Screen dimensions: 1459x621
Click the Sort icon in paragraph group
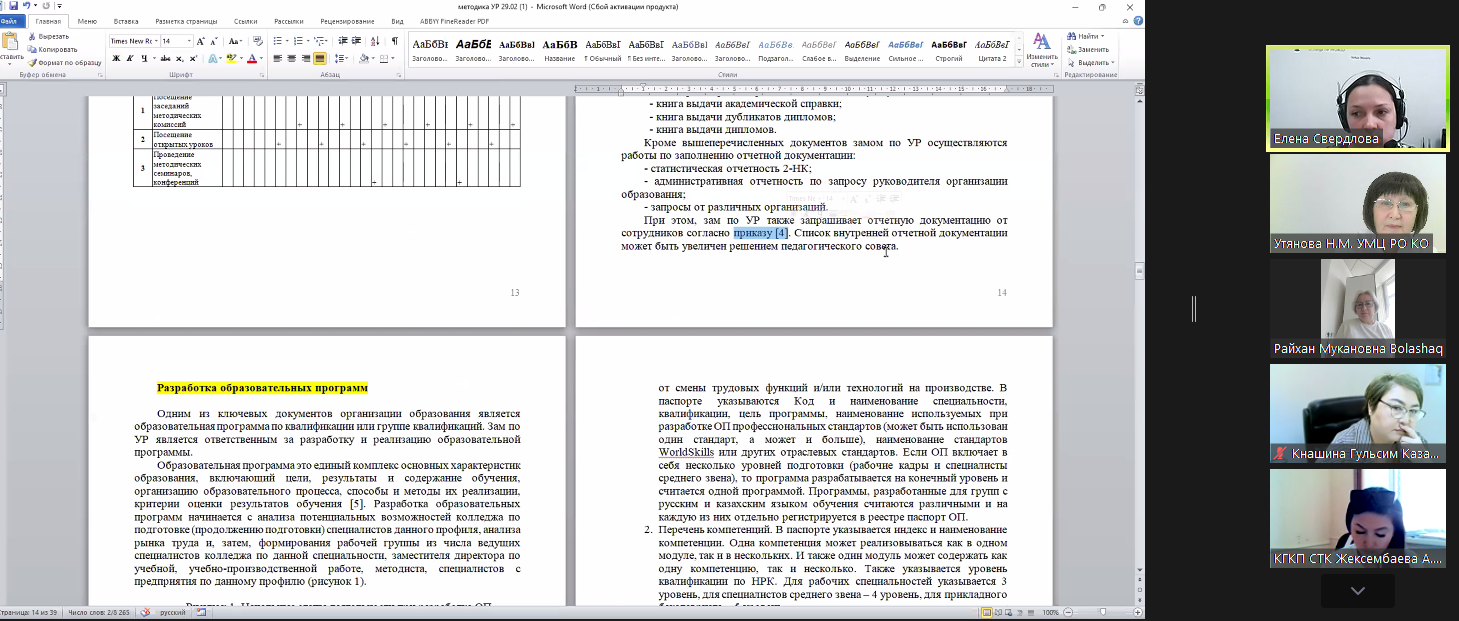377,41
